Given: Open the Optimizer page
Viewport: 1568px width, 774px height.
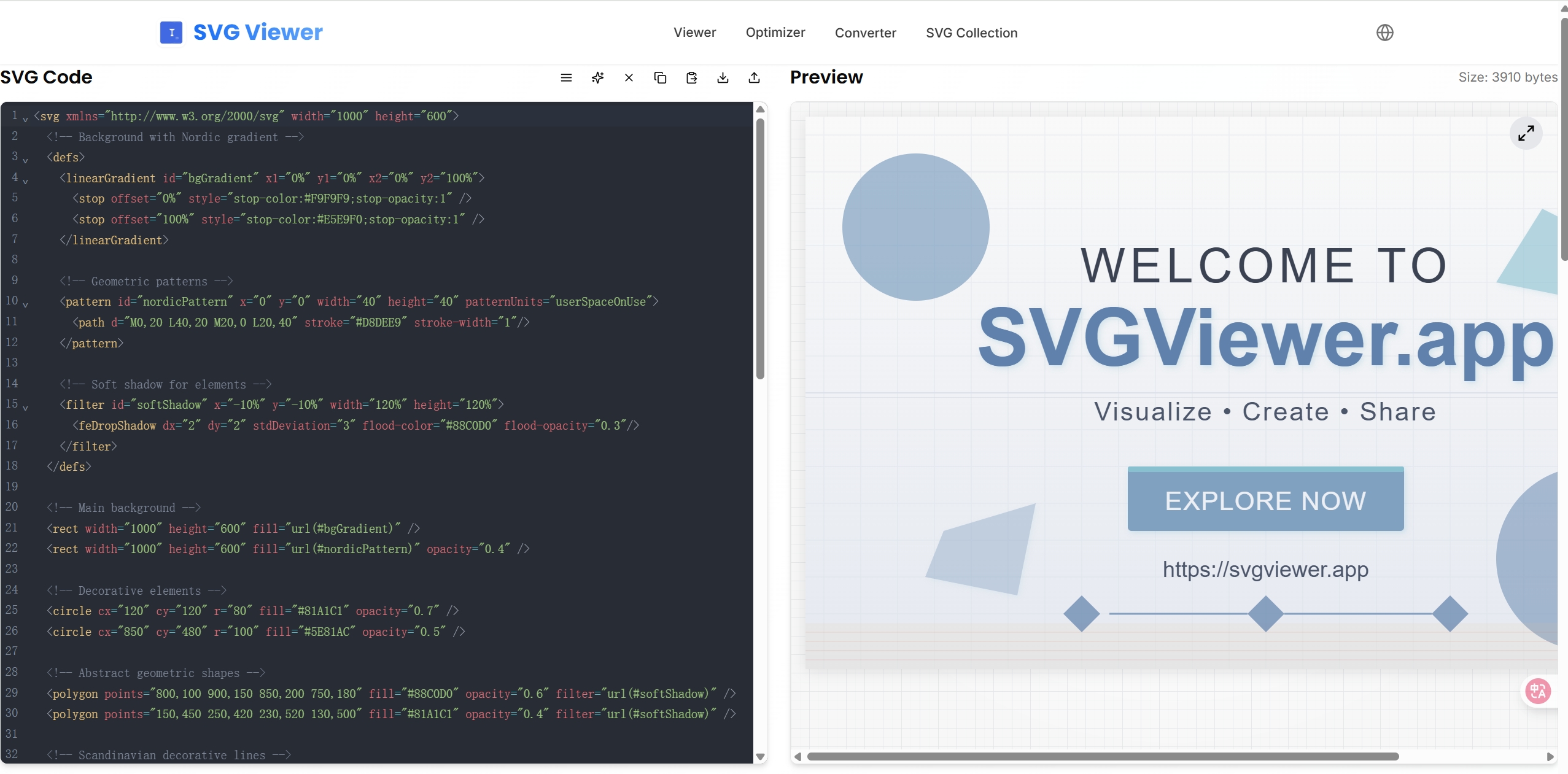Looking at the screenshot, I should point(775,33).
